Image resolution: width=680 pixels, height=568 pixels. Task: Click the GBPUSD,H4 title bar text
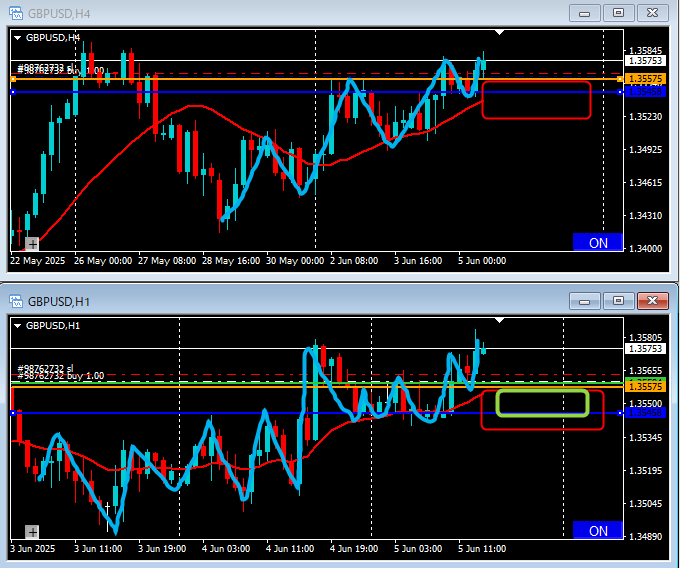point(59,14)
